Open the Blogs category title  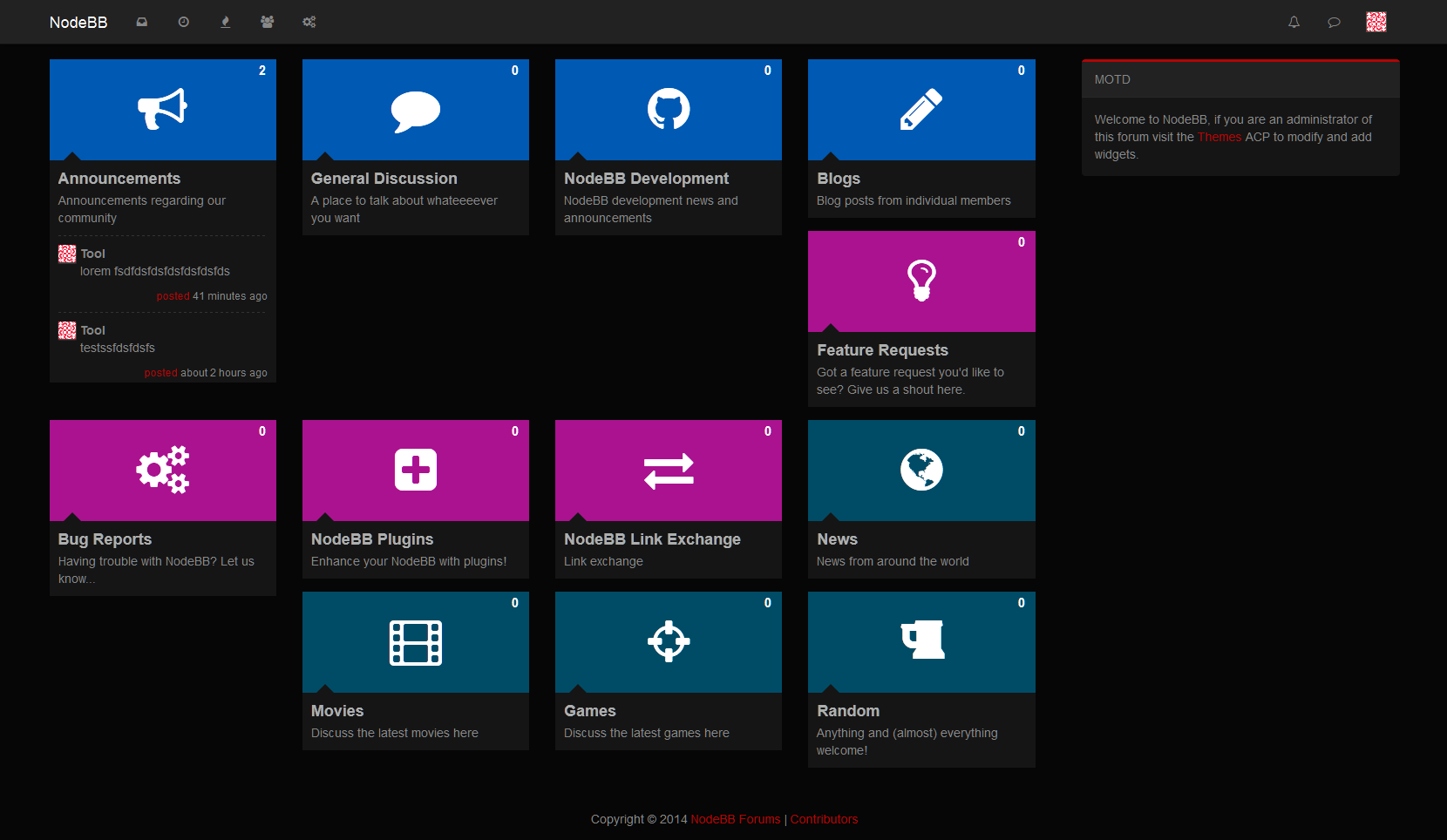tap(839, 179)
